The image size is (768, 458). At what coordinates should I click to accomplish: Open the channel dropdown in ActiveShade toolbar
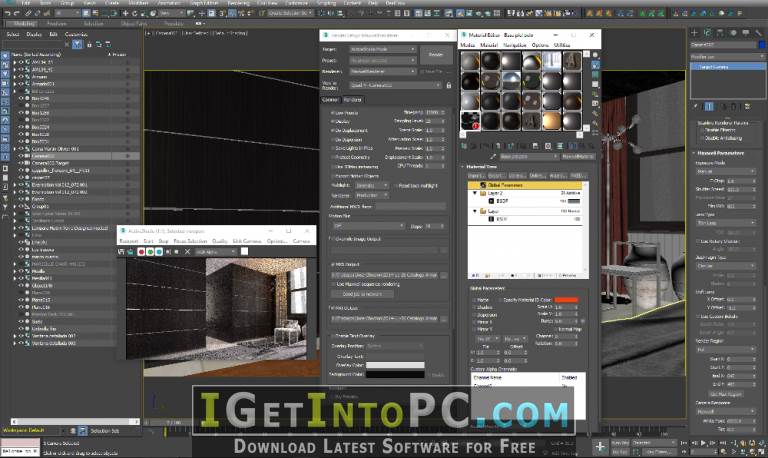[216, 252]
